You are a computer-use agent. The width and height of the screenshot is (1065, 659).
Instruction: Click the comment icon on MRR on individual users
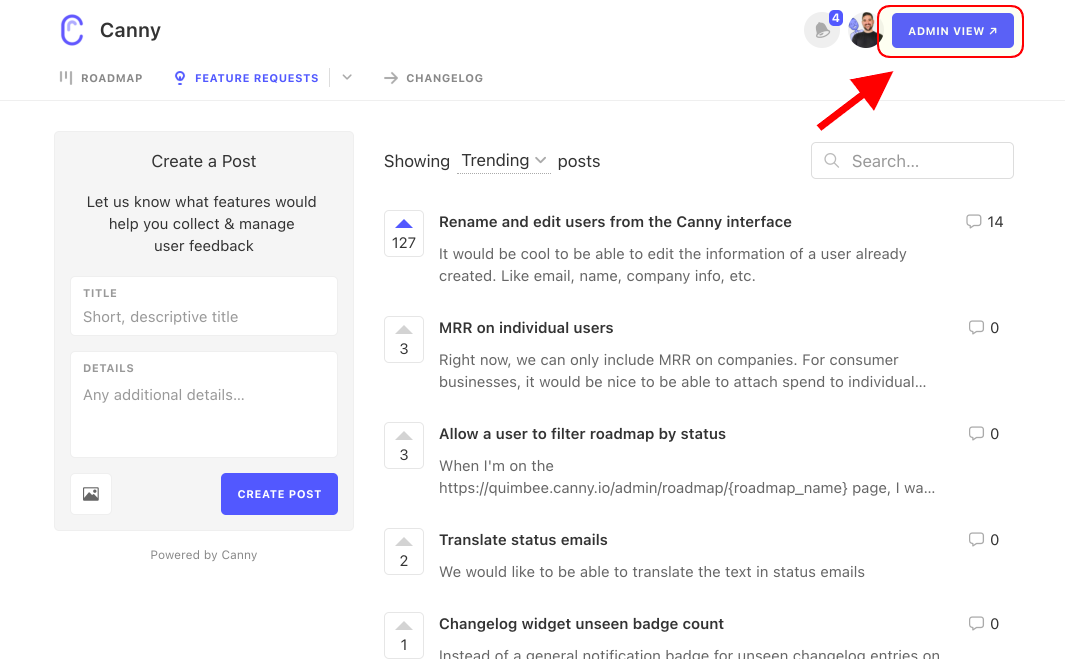click(x=976, y=327)
